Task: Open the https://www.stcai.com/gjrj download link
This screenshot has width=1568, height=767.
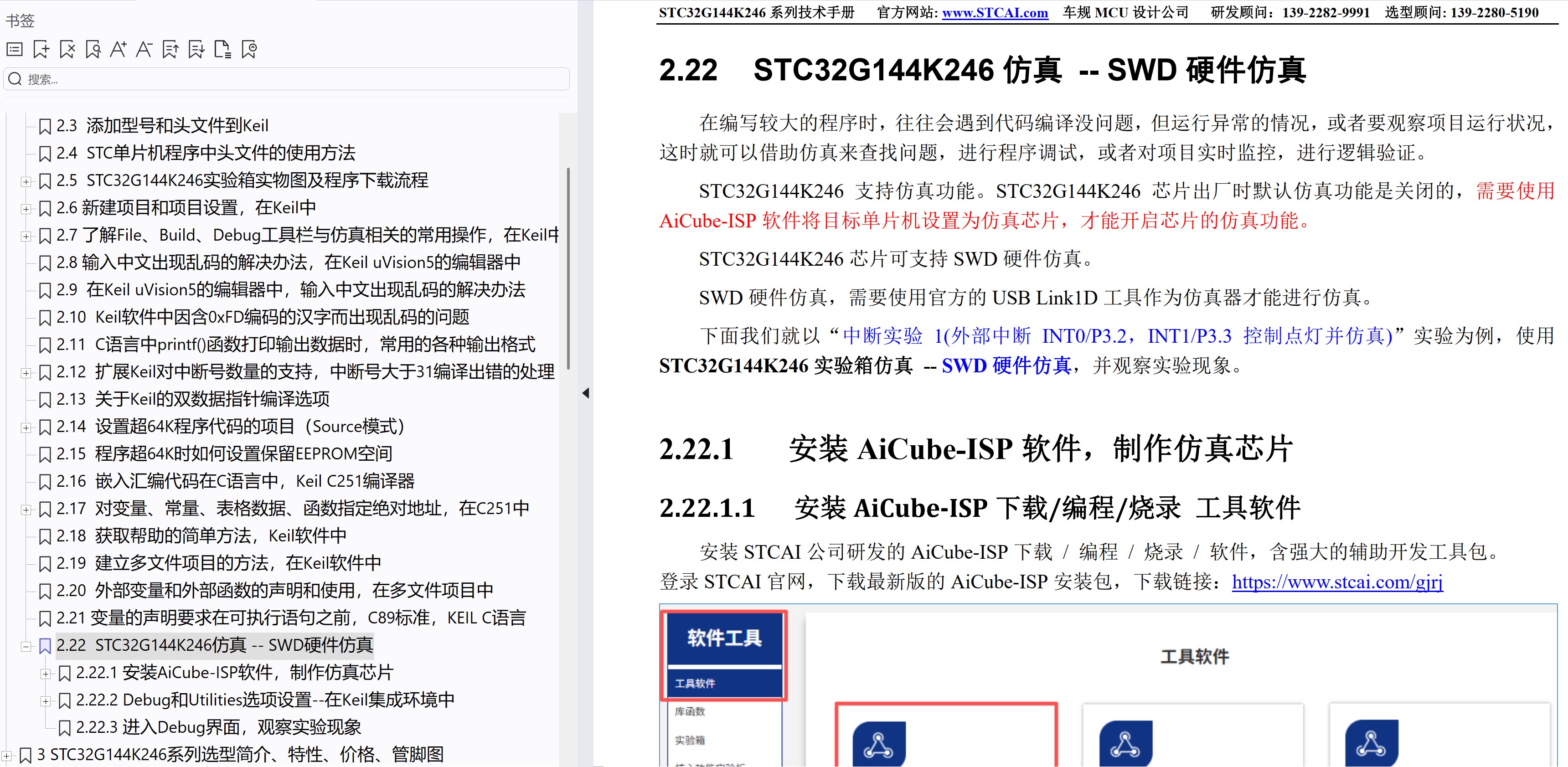Action: click(x=1337, y=582)
